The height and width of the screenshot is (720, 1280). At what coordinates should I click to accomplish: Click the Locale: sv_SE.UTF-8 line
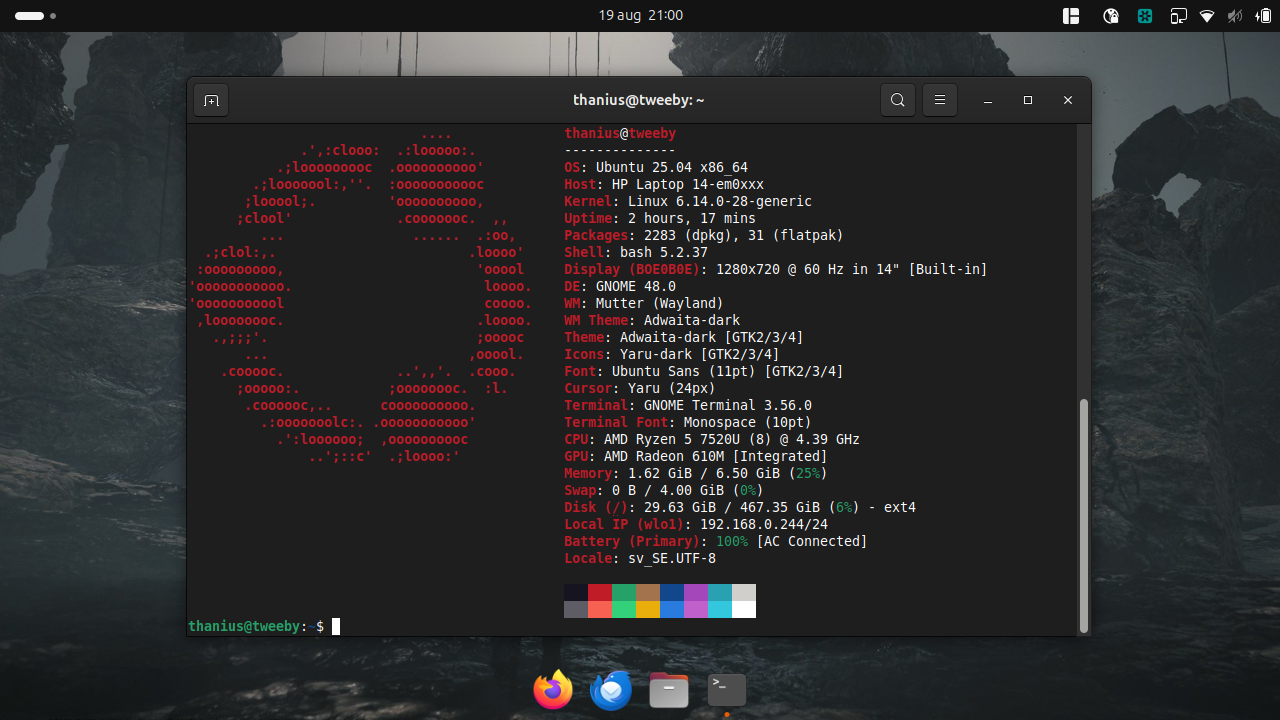click(640, 558)
